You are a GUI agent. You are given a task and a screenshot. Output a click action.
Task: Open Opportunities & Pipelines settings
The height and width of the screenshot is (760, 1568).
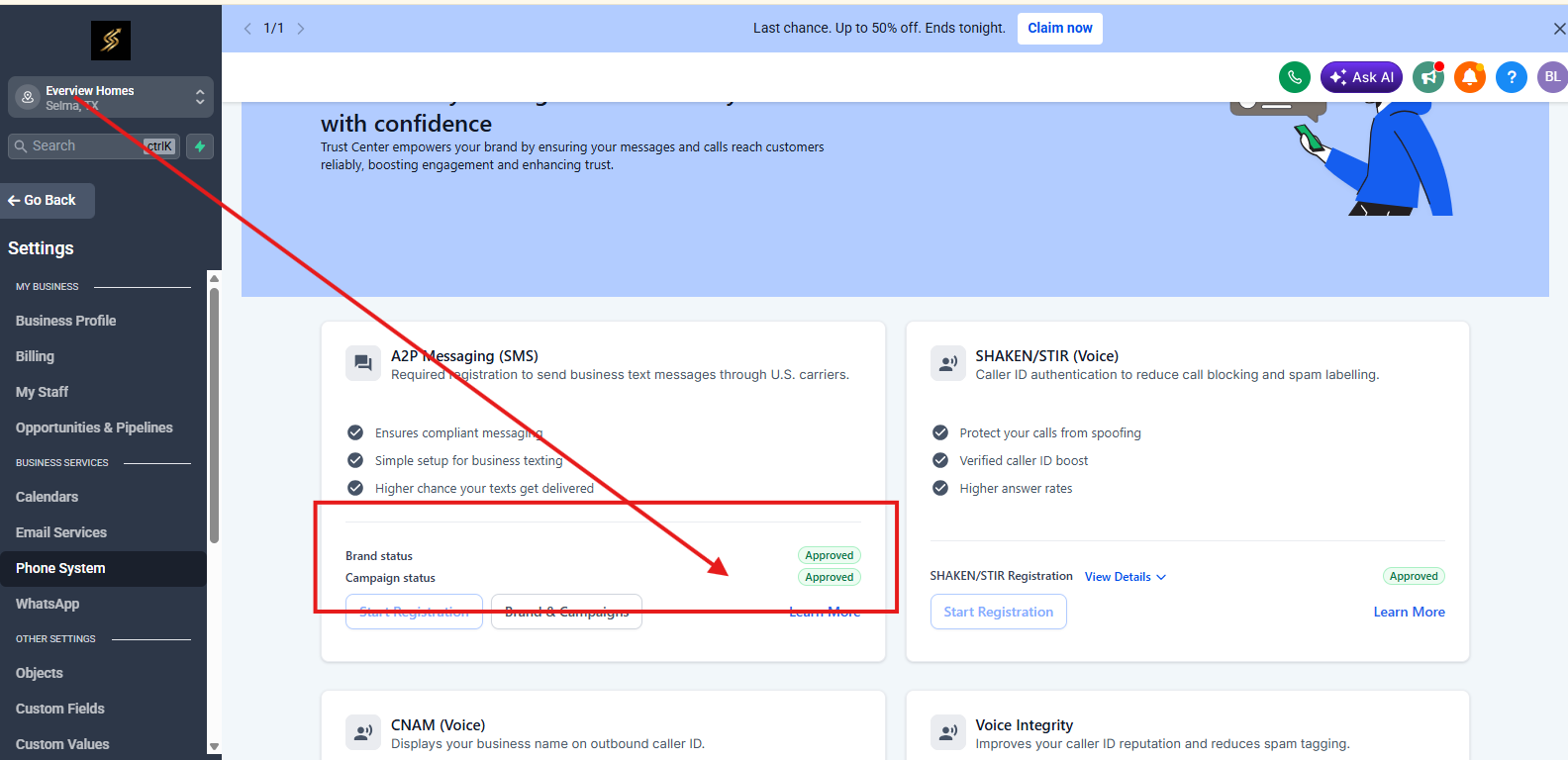(x=94, y=427)
